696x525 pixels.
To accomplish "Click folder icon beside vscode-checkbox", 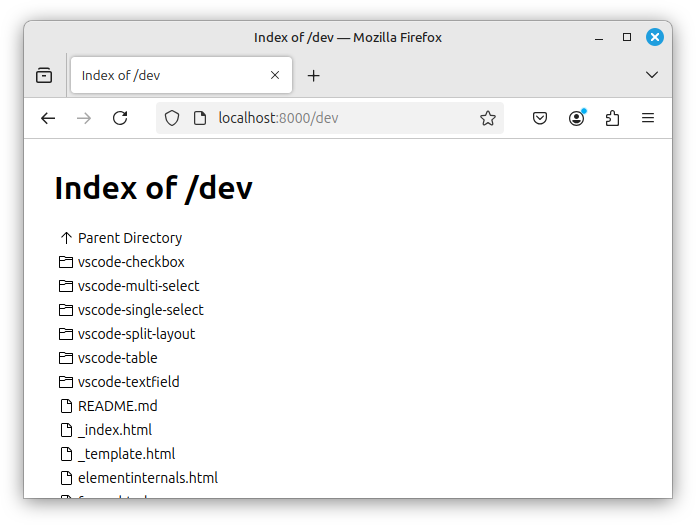I will pyautogui.click(x=66, y=262).
